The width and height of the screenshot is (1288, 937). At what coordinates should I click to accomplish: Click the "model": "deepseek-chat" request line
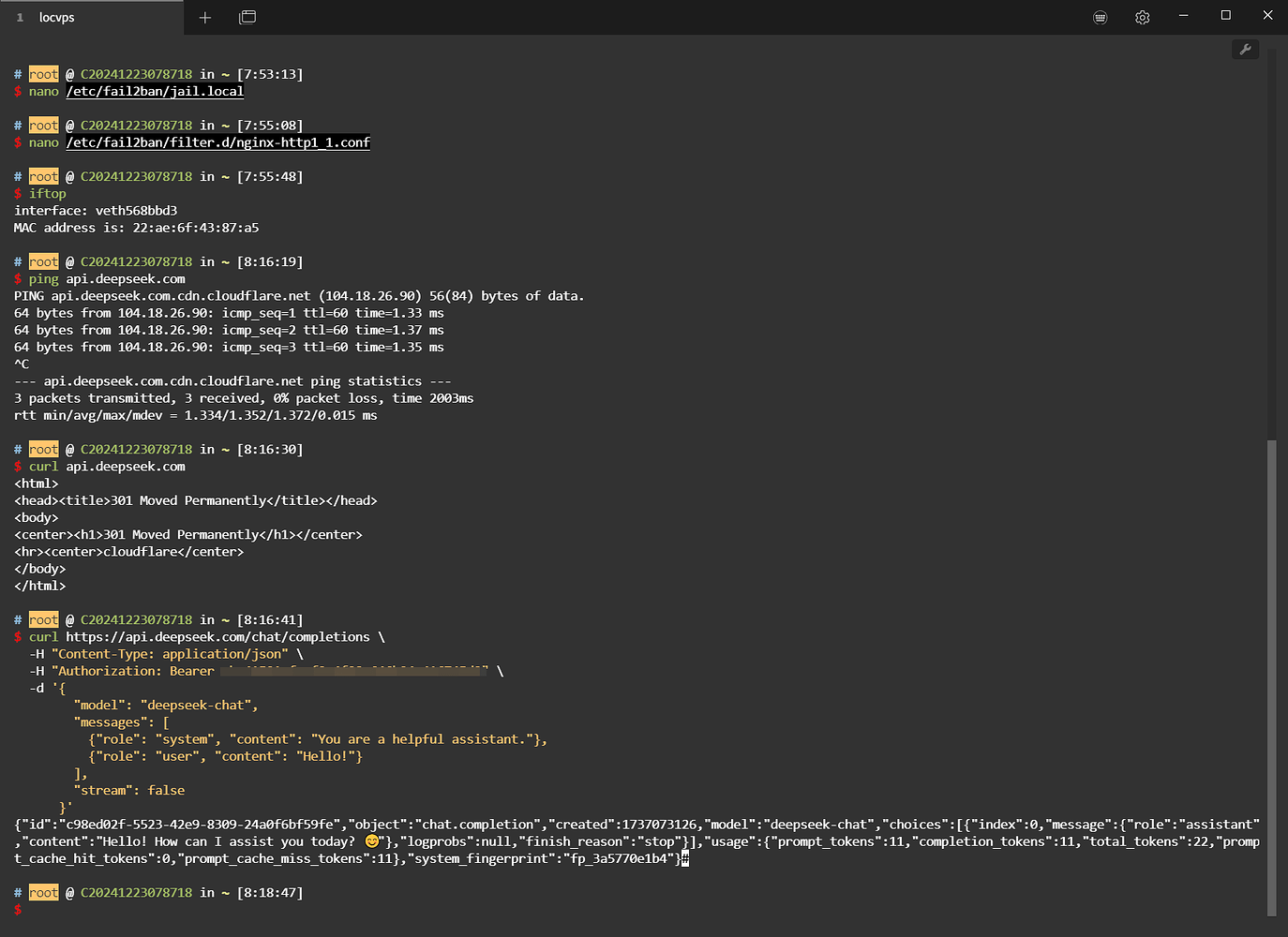click(166, 705)
